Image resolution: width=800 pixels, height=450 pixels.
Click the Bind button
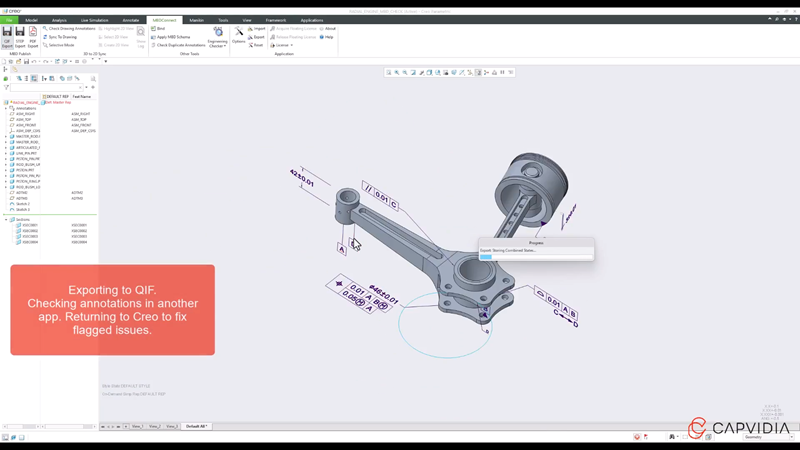(x=158, y=29)
